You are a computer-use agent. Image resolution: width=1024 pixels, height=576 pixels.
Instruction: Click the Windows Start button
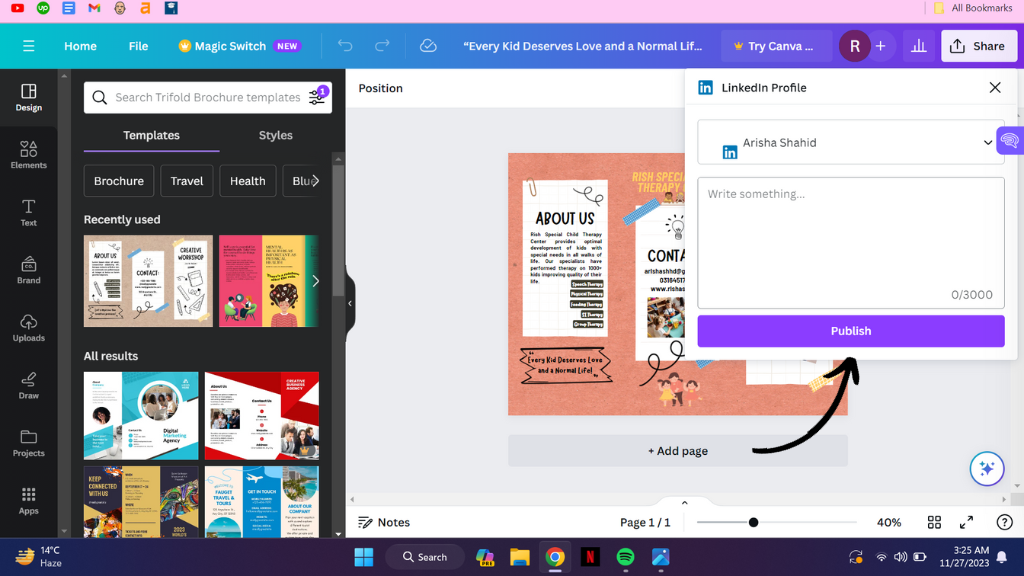[x=364, y=556]
